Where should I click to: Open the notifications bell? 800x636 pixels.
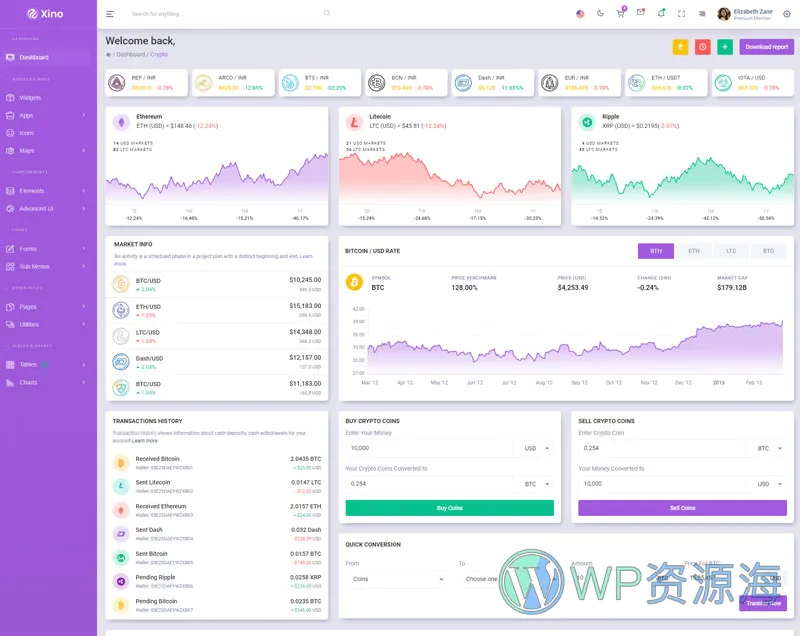[661, 14]
